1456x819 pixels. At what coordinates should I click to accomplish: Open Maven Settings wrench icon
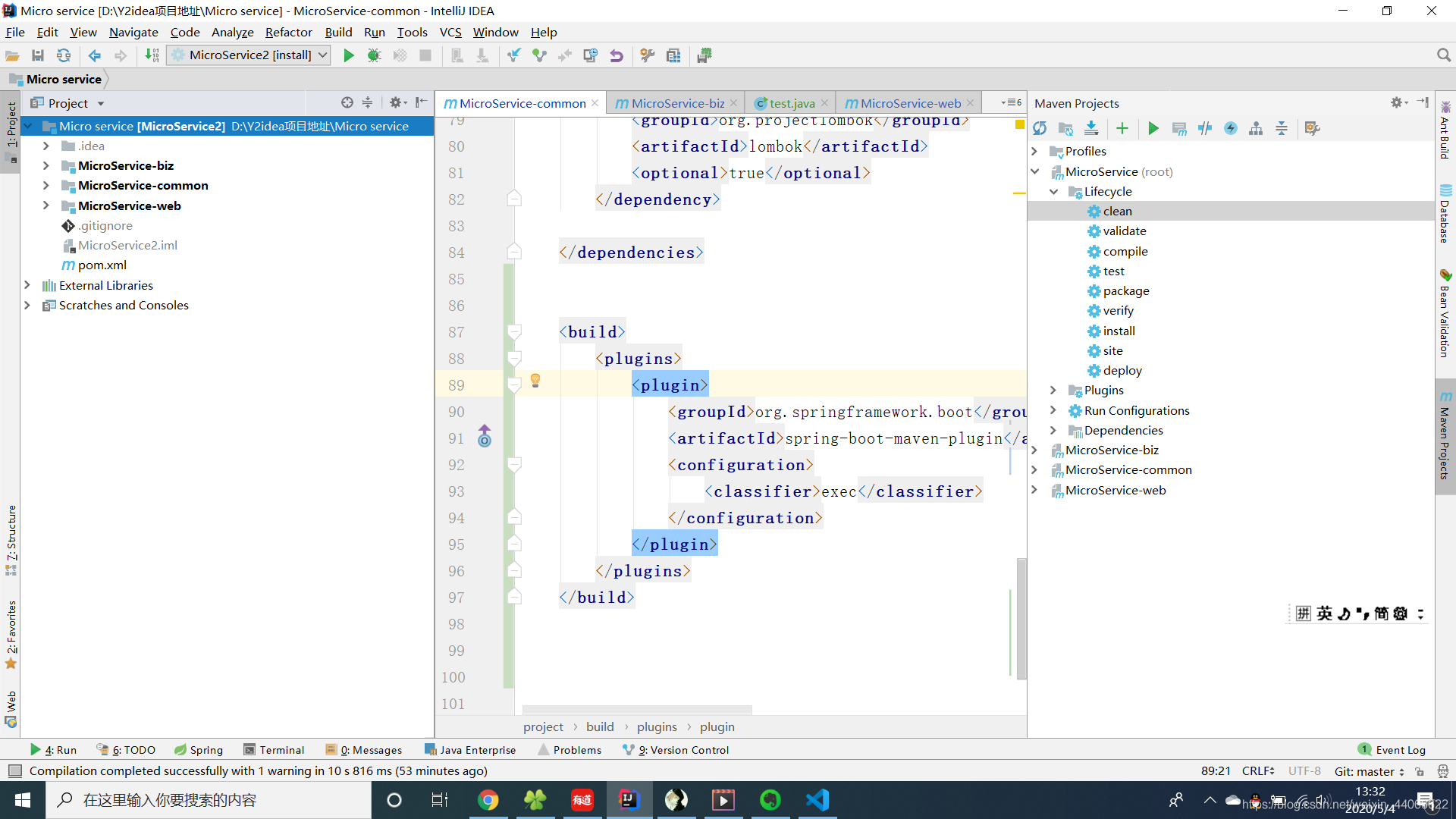coord(1313,128)
